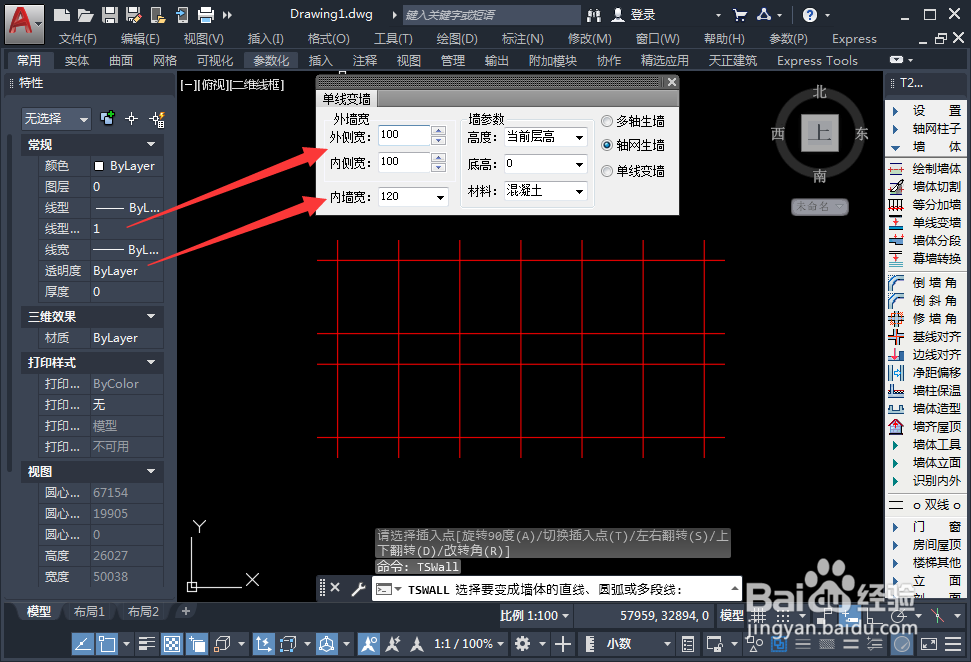The image size is (971, 662).
Task: Toggle grid display on the status bar
Action: pyautogui.click(x=172, y=645)
